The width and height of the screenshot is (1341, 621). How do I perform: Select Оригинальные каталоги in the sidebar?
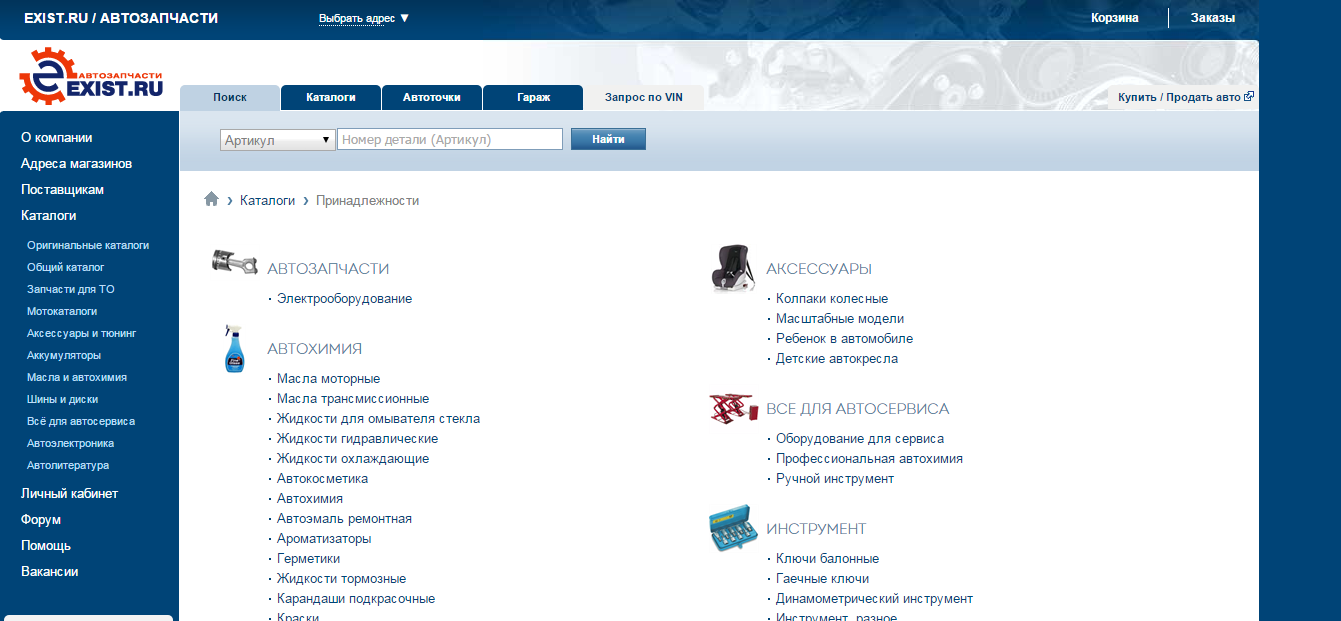tap(88, 245)
